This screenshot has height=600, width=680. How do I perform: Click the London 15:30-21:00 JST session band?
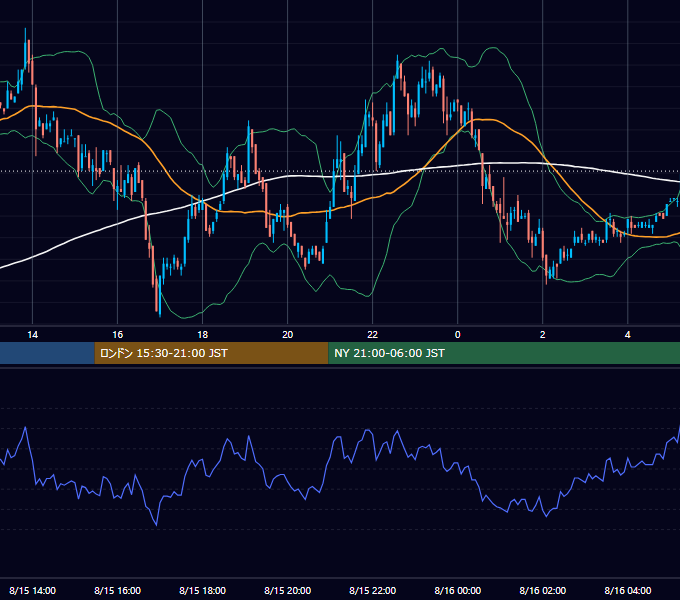point(212,353)
